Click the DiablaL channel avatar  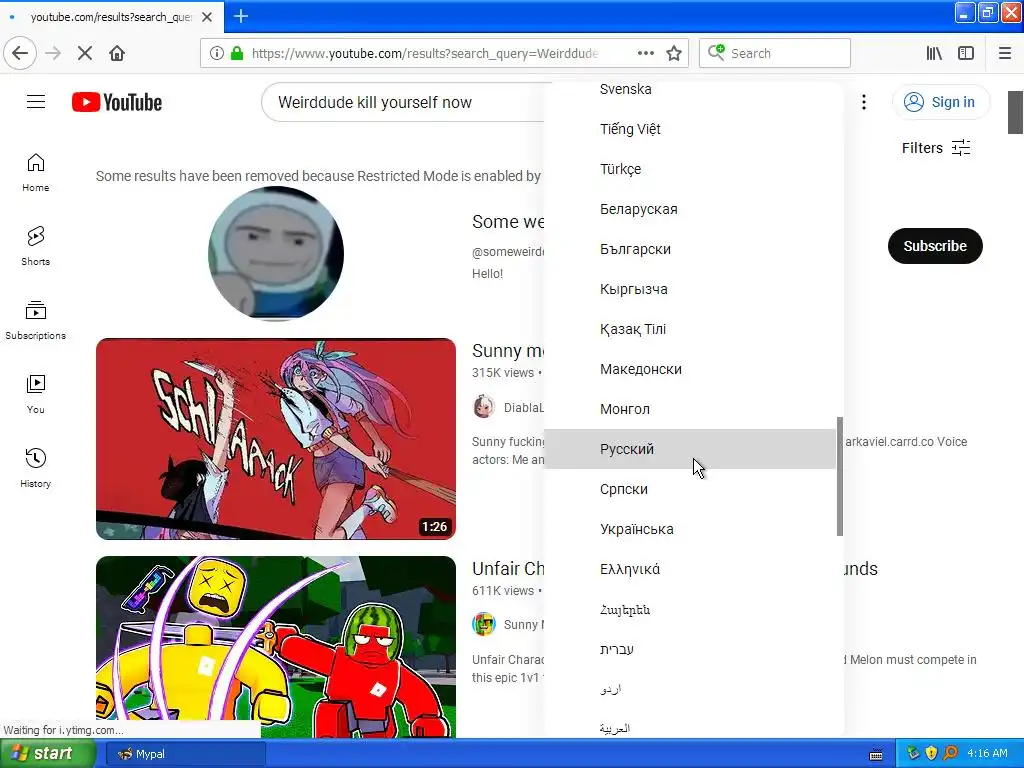tap(483, 407)
